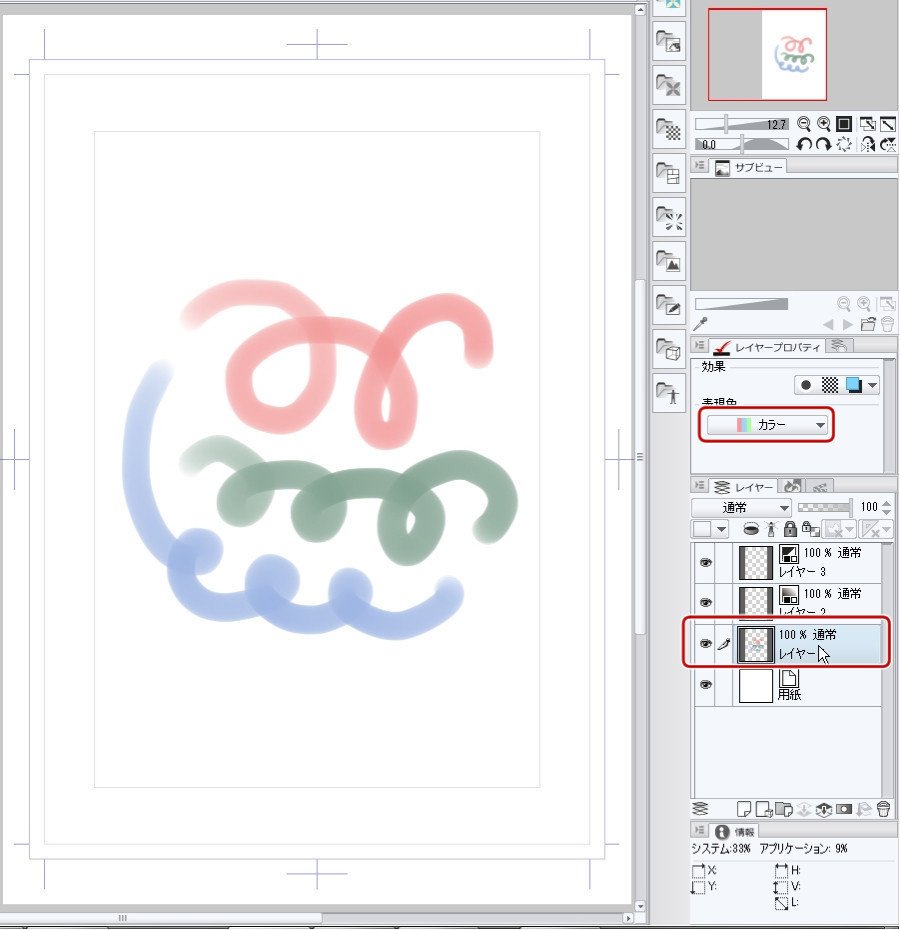Hide the selected layer's eye icon
The width and height of the screenshot is (900, 930).
click(705, 644)
